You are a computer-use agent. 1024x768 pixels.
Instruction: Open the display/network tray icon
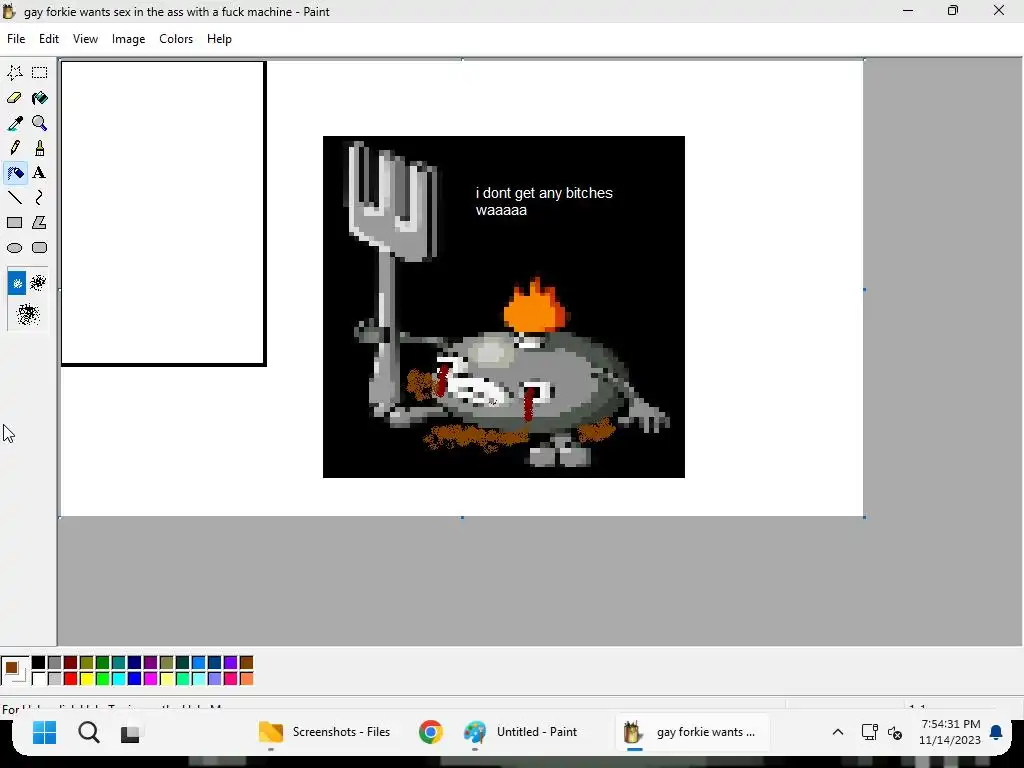[869, 732]
